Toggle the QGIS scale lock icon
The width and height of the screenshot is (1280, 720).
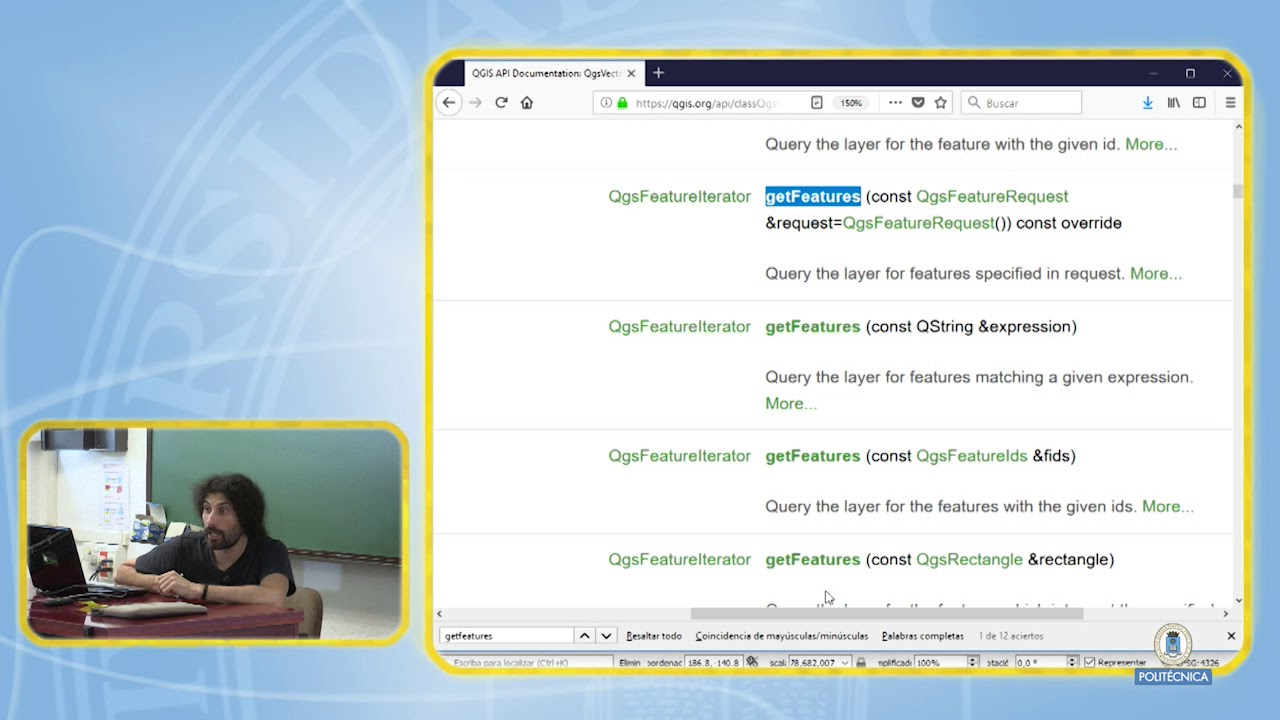tap(861, 662)
